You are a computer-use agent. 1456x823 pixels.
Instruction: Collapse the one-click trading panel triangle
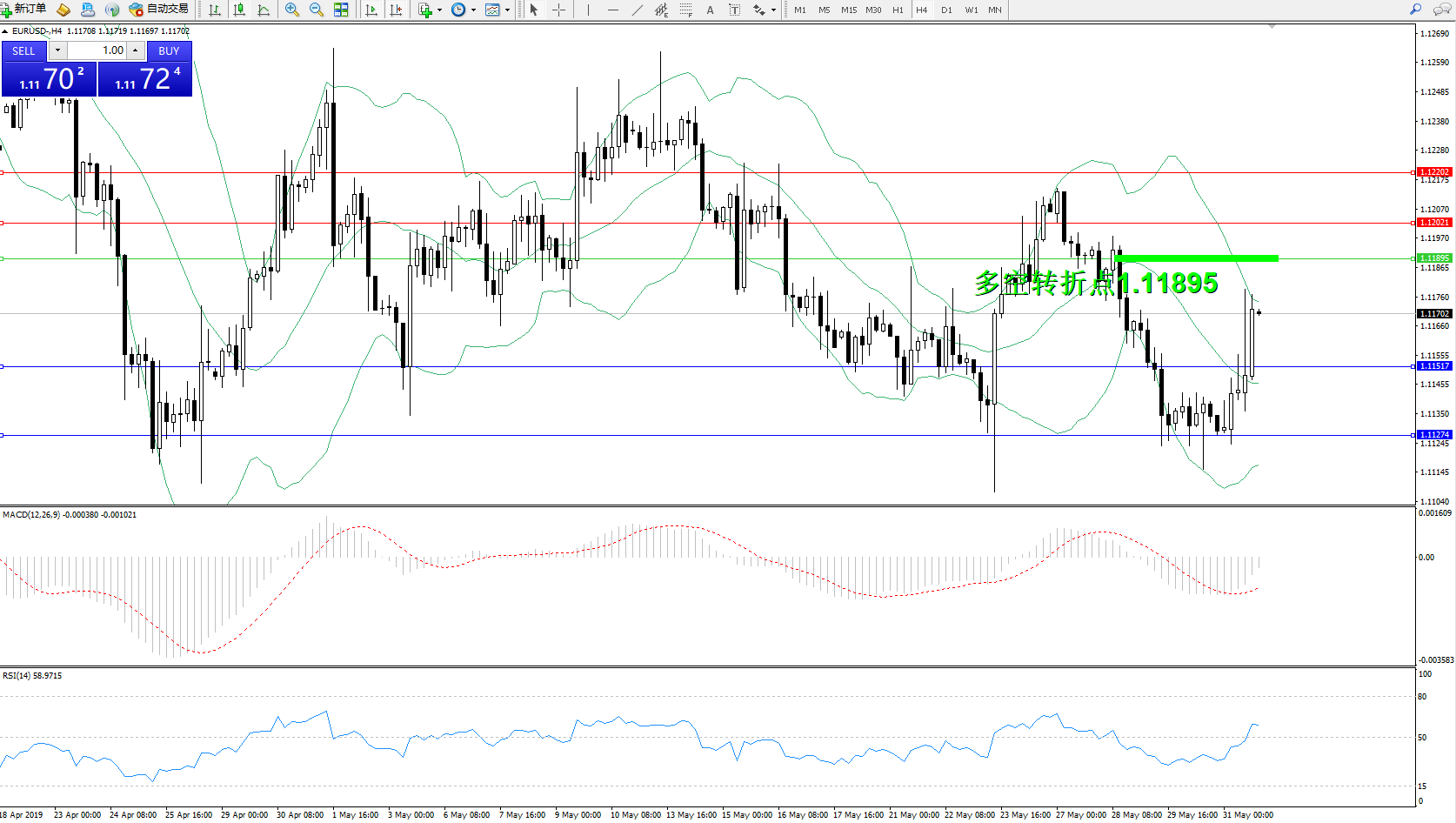5,31
